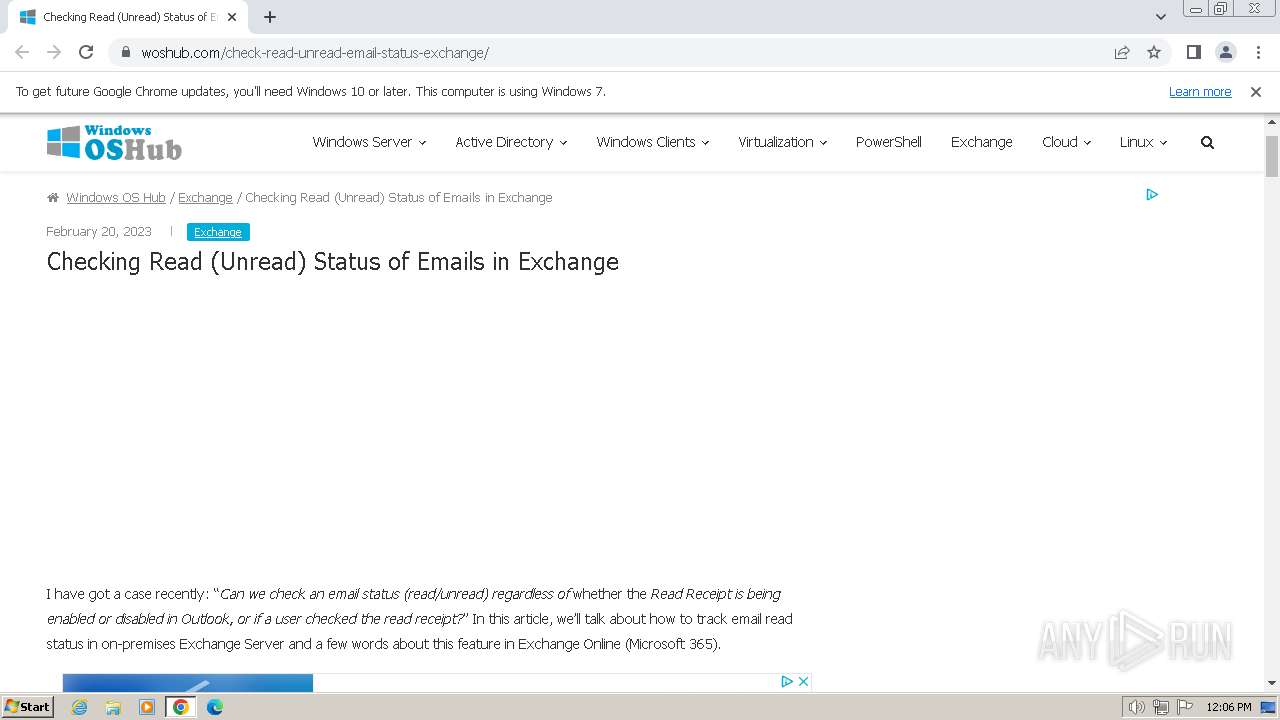The image size is (1280, 720).
Task: Reload the page with the refresh icon
Action: click(x=86, y=52)
